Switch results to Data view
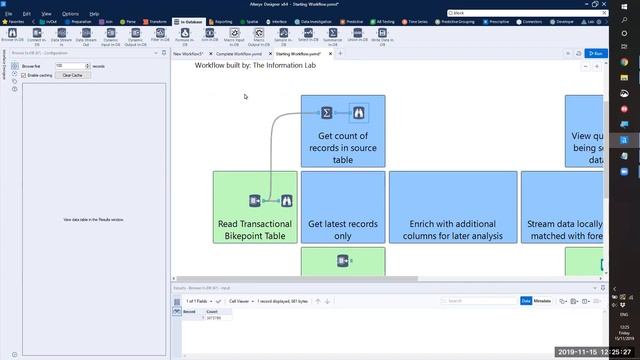640x360 pixels. click(x=526, y=301)
